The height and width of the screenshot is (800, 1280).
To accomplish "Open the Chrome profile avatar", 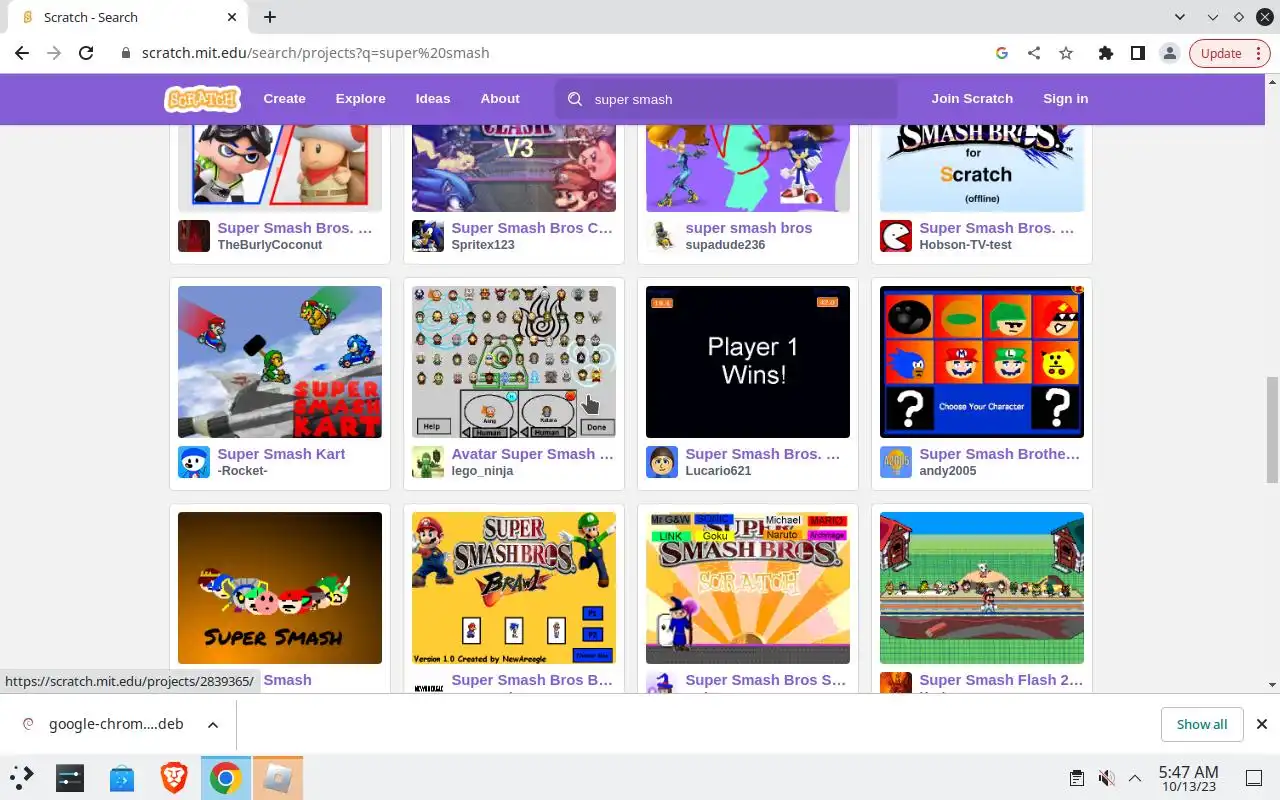I will [1169, 53].
